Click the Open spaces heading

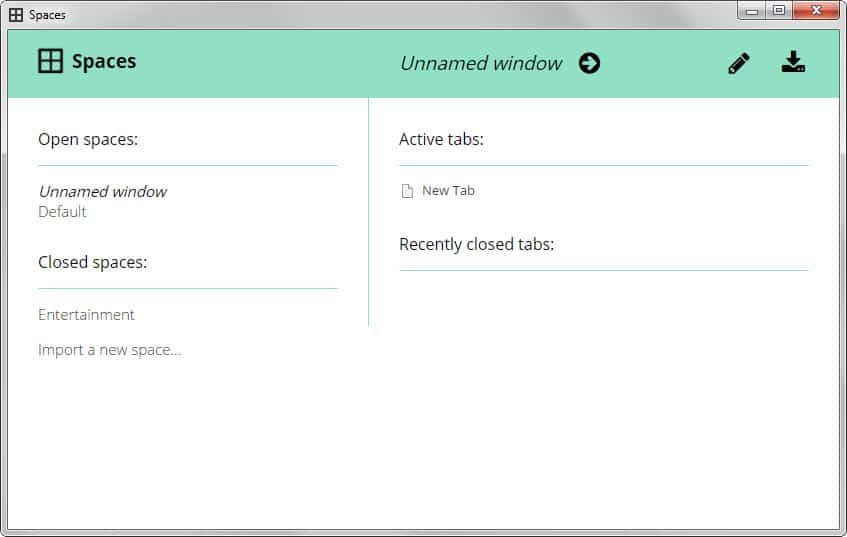pos(88,139)
